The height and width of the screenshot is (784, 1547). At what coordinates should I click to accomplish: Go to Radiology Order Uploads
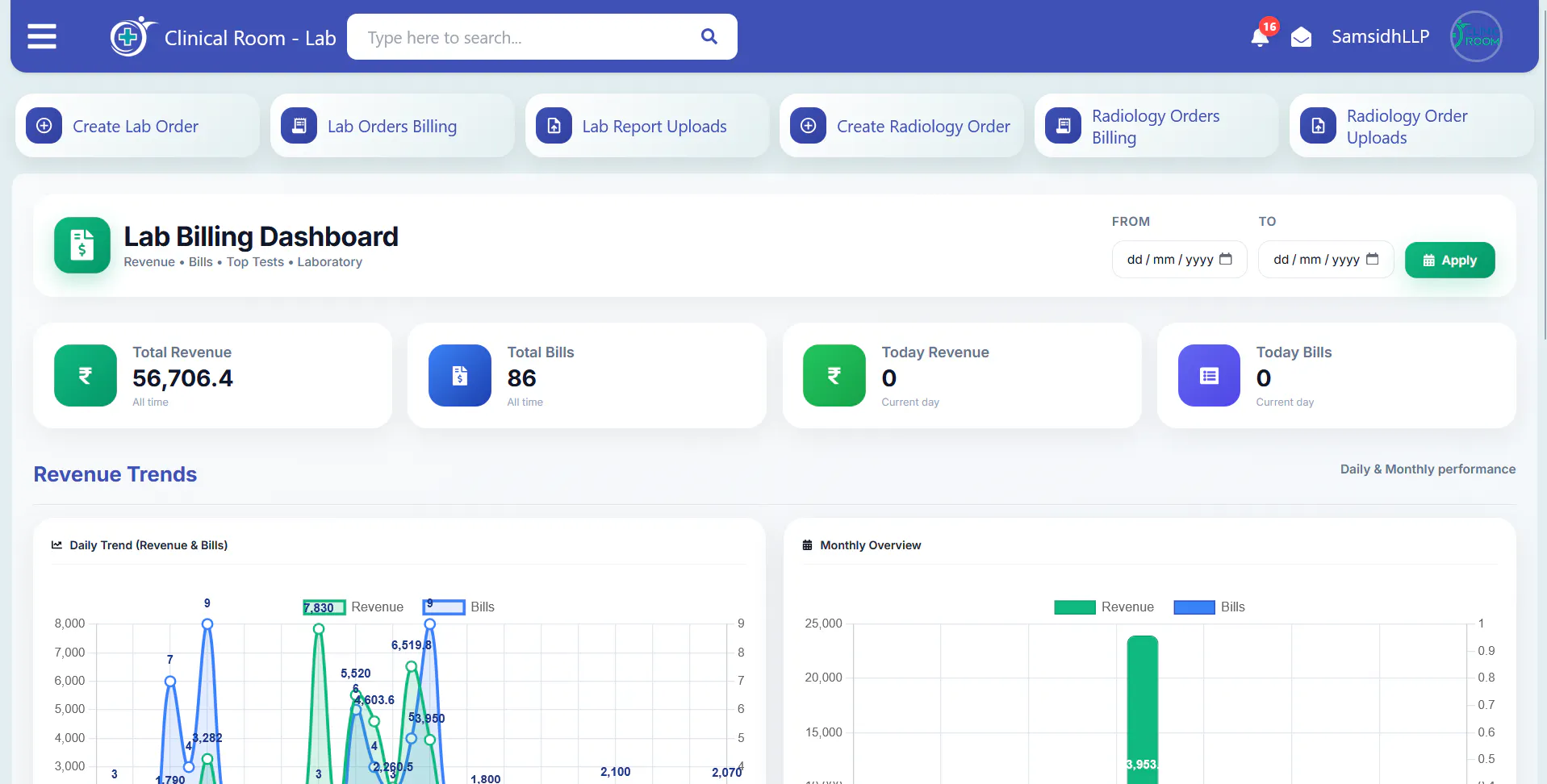pyautogui.click(x=1411, y=126)
